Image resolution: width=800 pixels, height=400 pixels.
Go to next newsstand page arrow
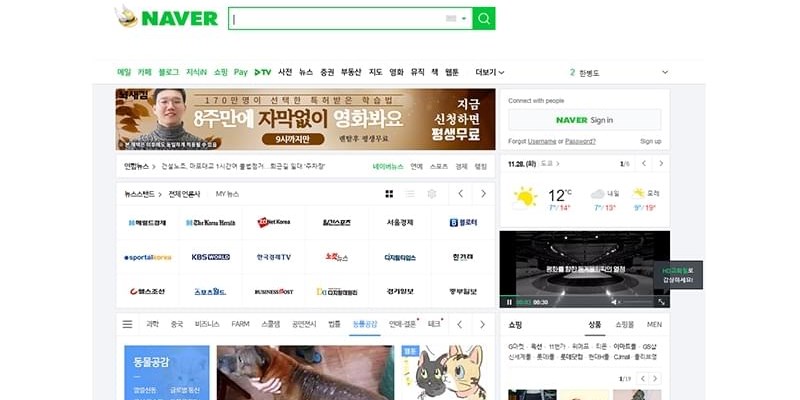483,193
